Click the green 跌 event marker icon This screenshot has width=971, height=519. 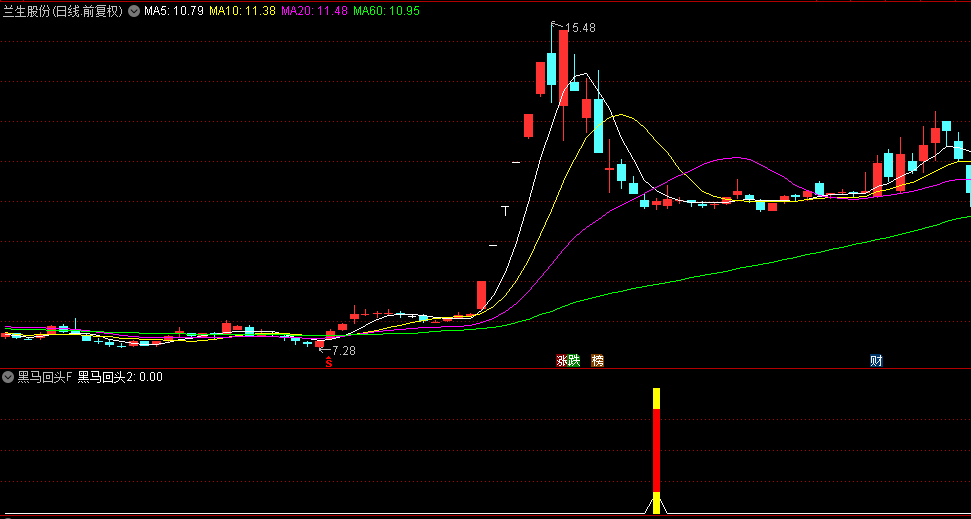(573, 360)
